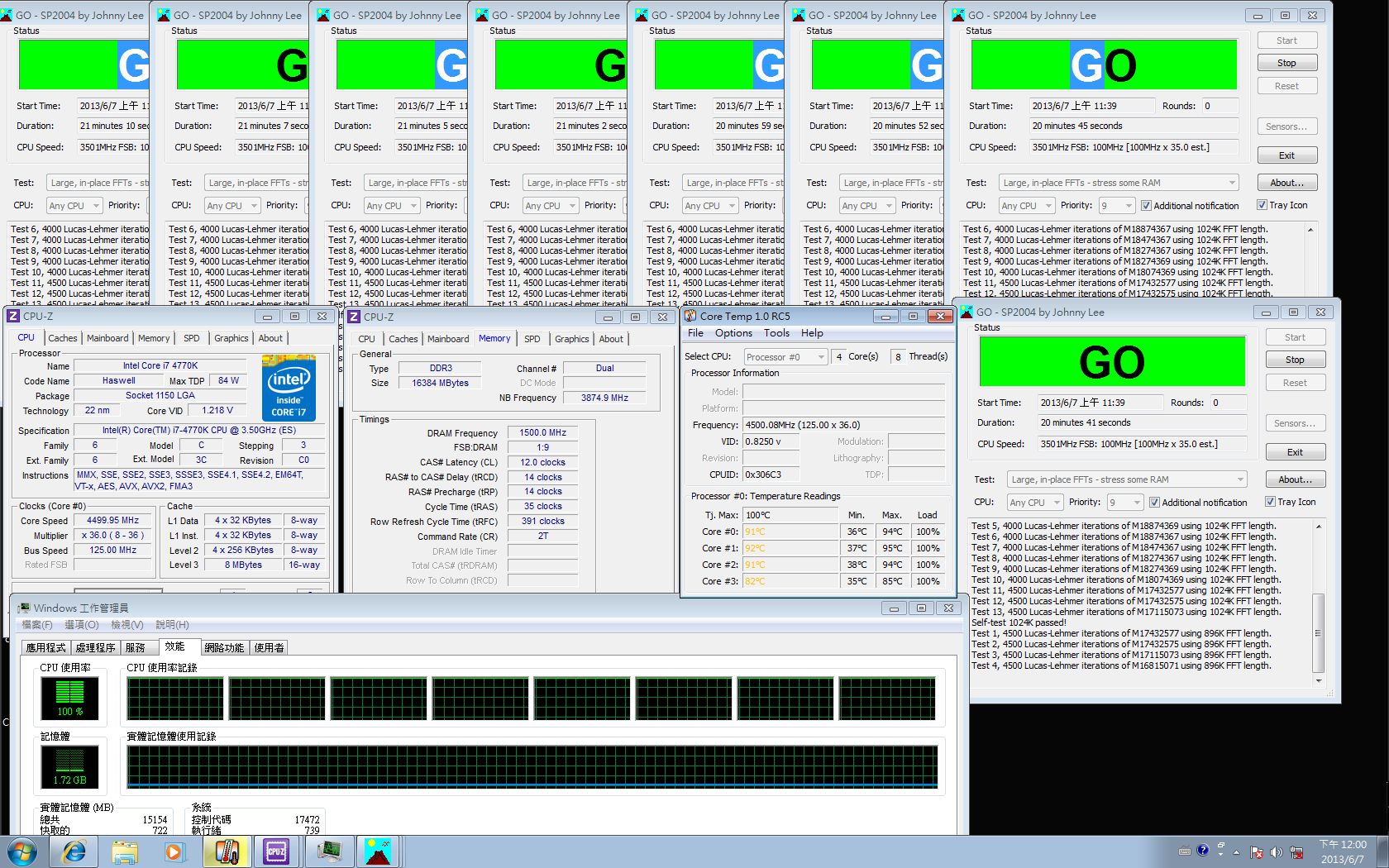This screenshot has height=868, width=1389.
Task: Switch to SPD tab in Memory CPU-Z
Action: (532, 339)
